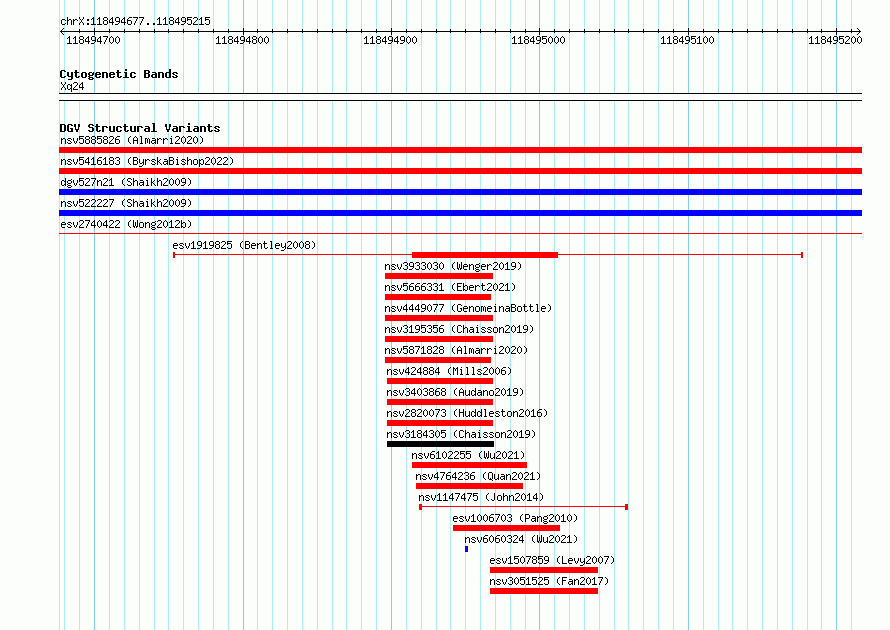The image size is (890, 630).
Task: Select the red bar under nsv5885826
Action: click(460, 150)
